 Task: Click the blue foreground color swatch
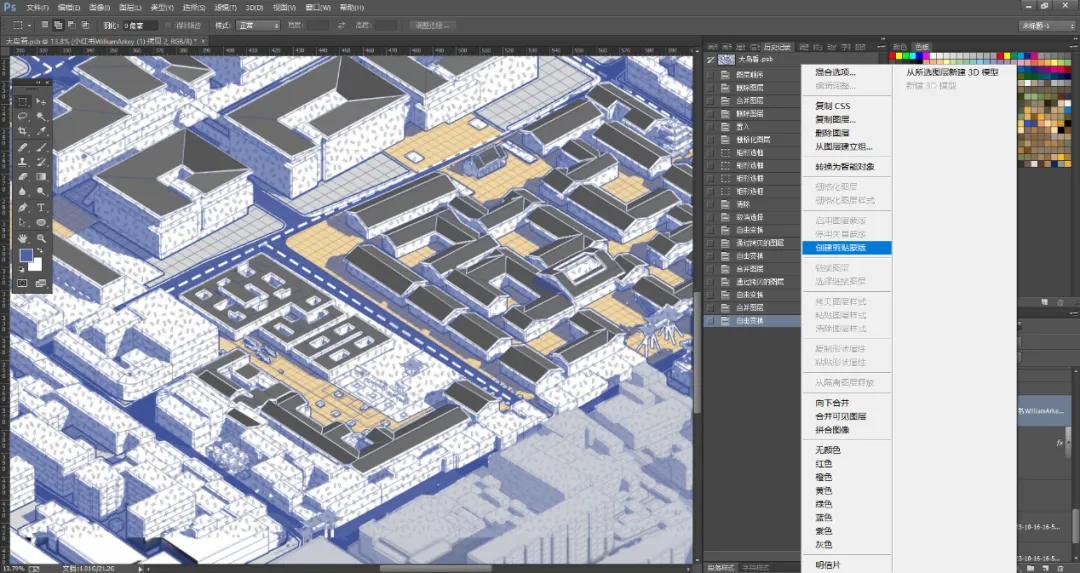[x=26, y=256]
